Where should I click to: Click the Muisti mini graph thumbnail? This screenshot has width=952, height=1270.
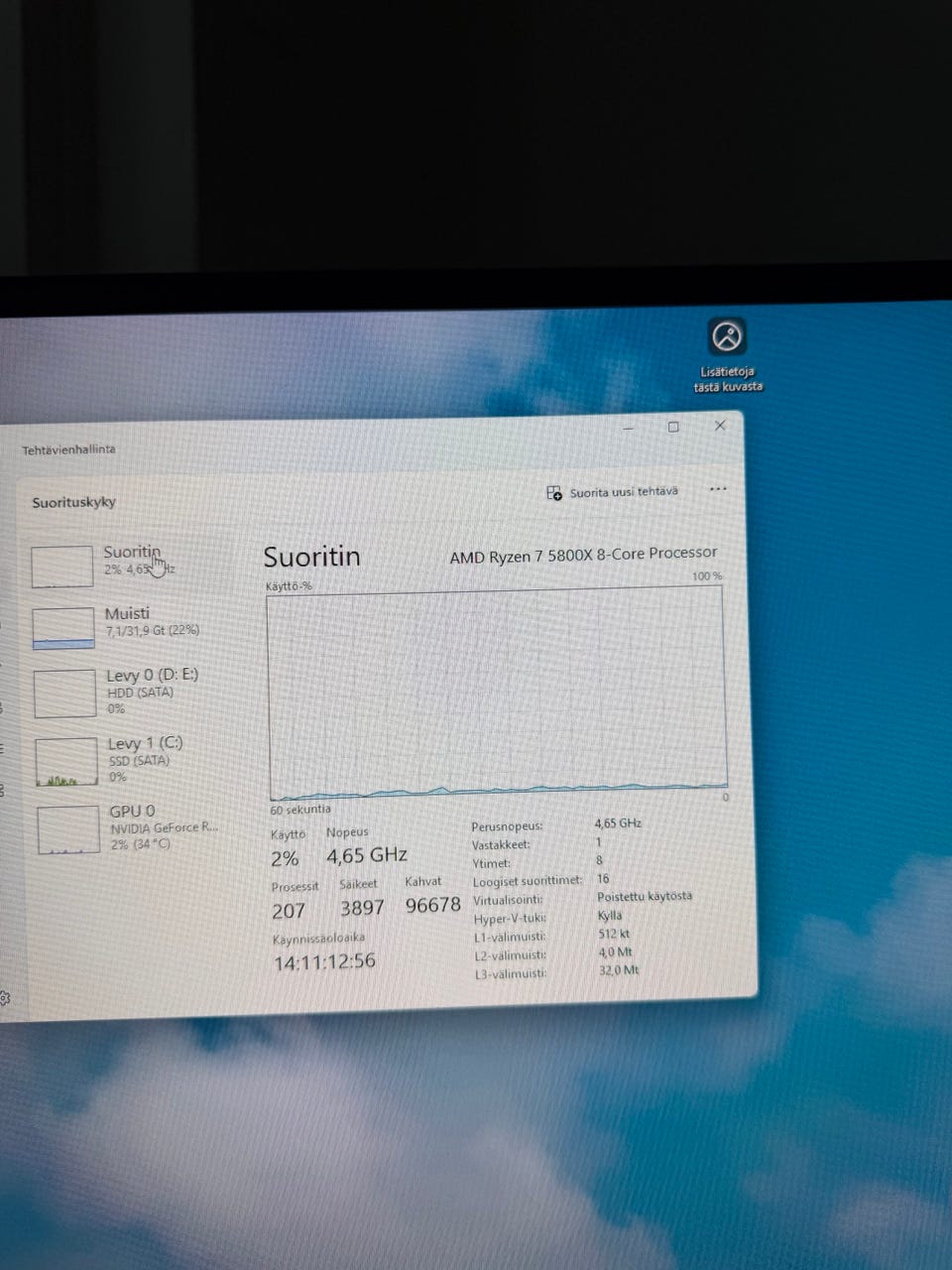pos(63,629)
